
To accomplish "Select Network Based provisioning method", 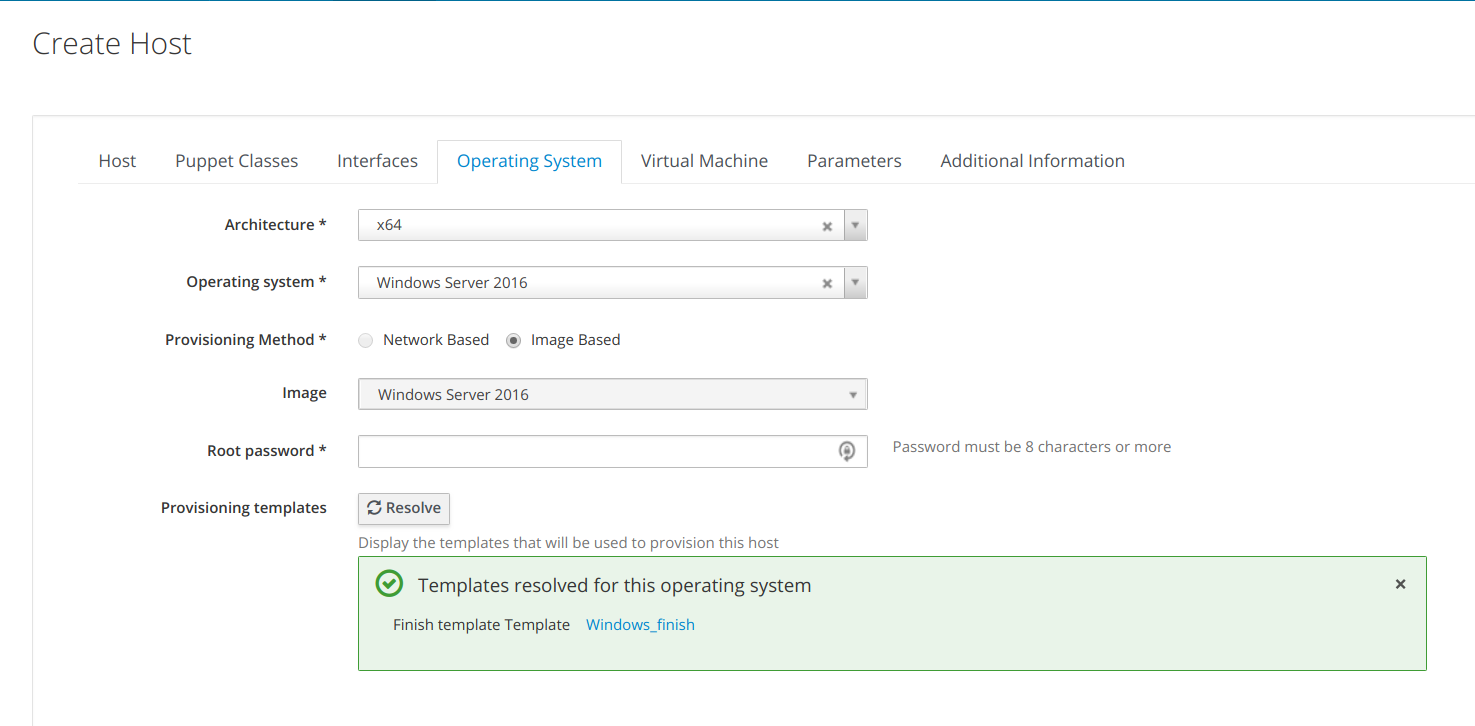I will pyautogui.click(x=365, y=340).
